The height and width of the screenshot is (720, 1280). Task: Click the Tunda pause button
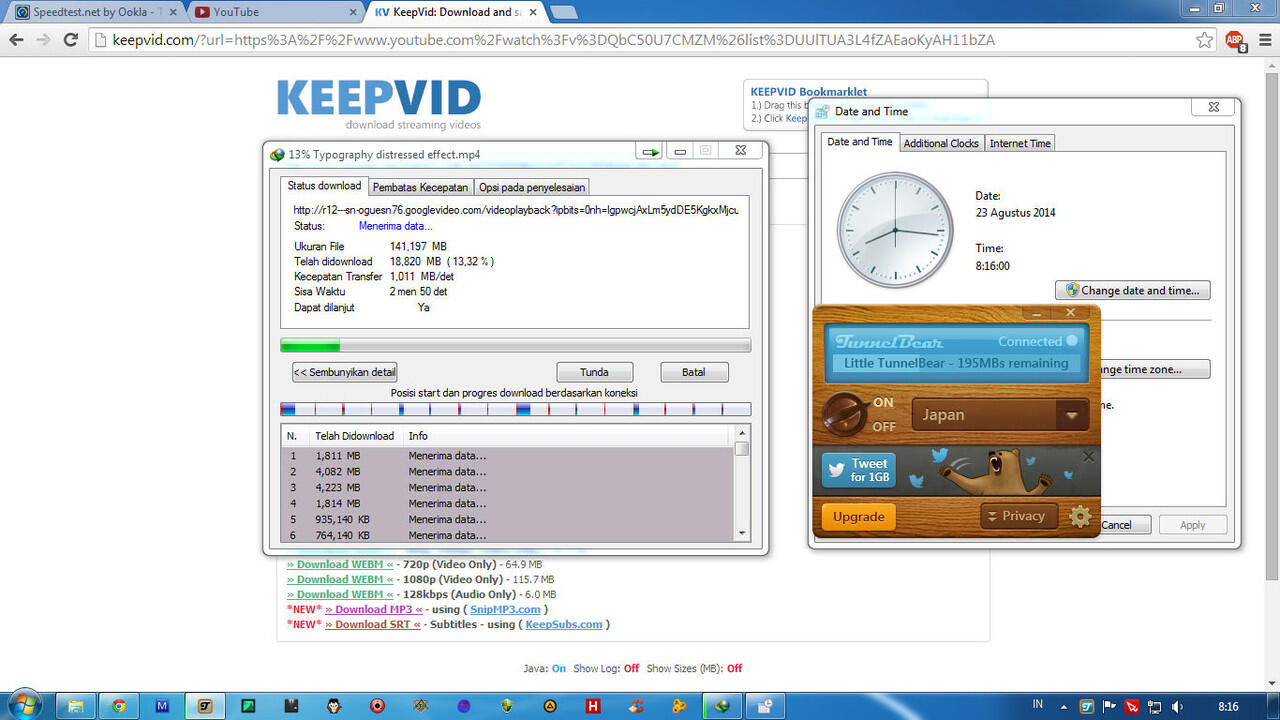point(594,372)
